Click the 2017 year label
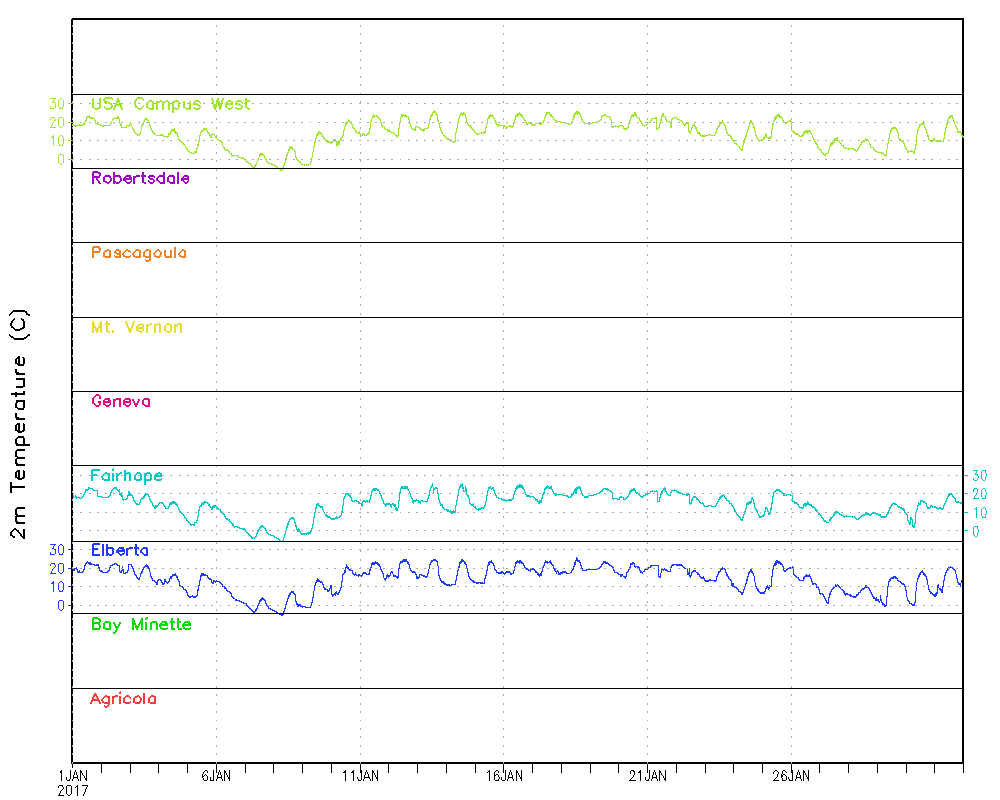Screen dimensions: 1000x800 click(x=73, y=790)
